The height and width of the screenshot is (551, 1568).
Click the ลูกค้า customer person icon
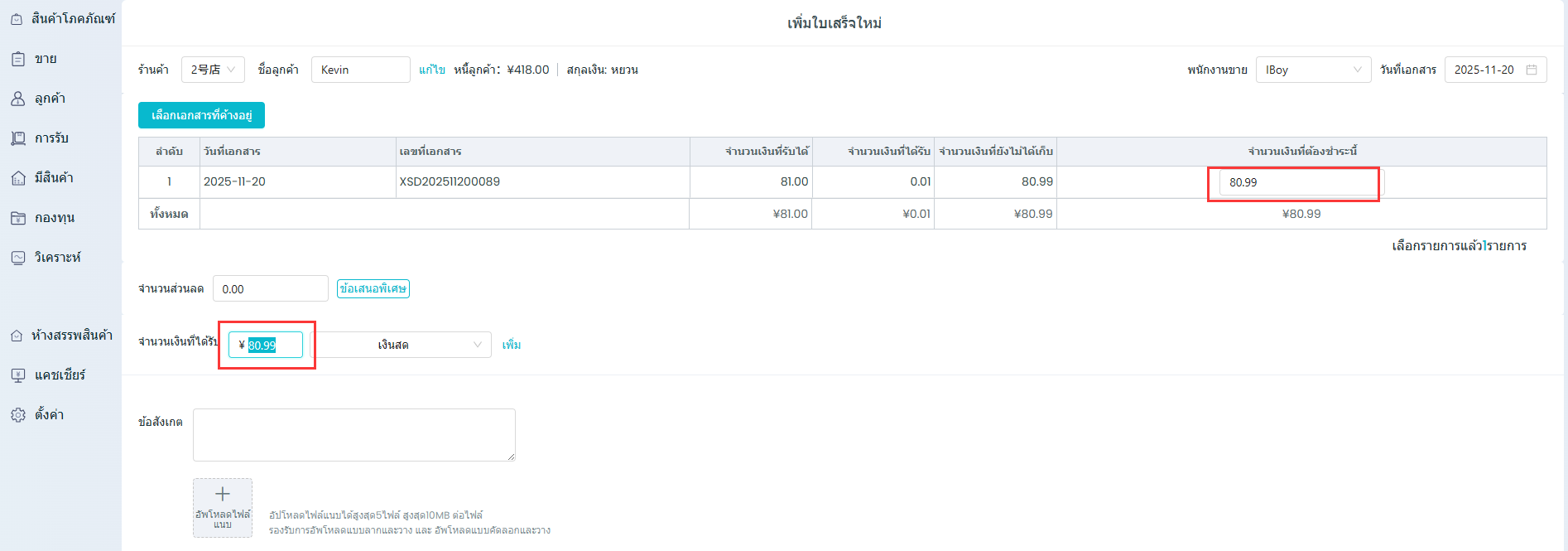[18, 99]
